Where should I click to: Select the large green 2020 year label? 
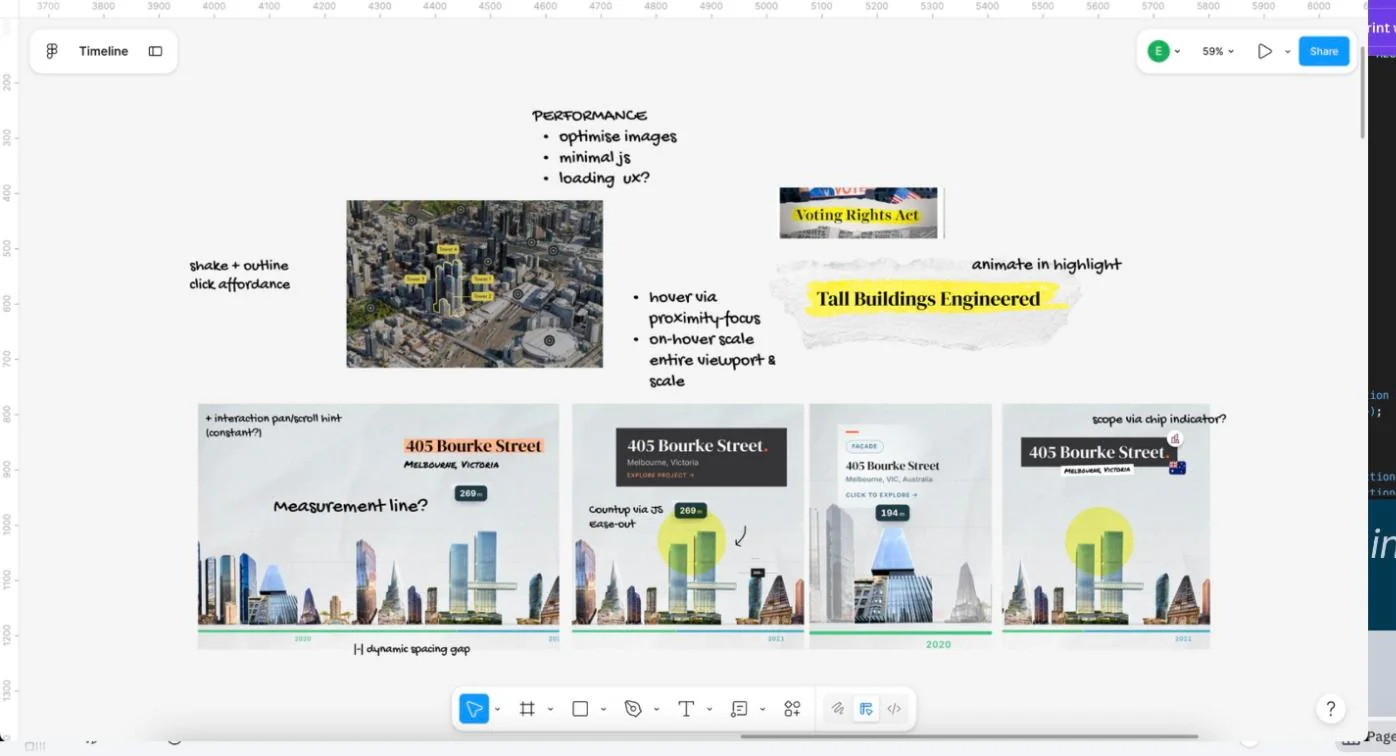938,645
